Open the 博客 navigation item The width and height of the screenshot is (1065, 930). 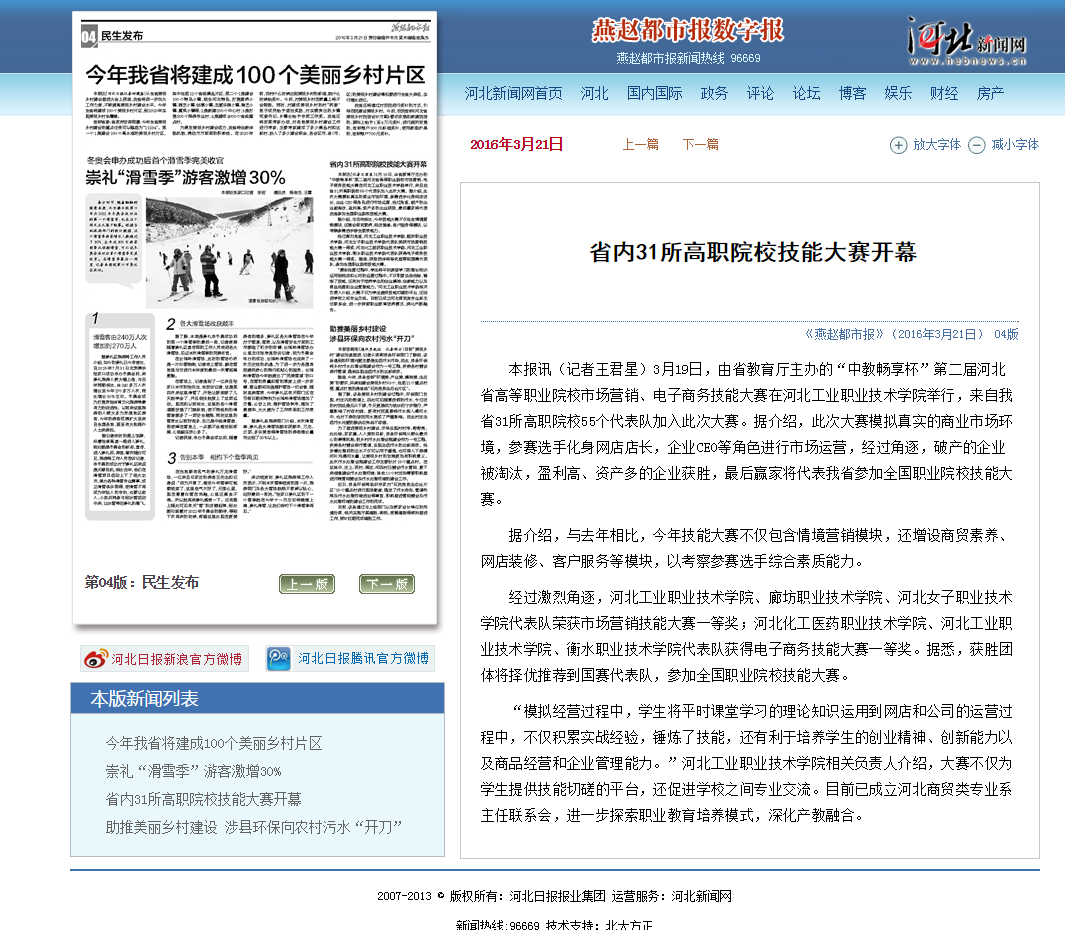852,93
